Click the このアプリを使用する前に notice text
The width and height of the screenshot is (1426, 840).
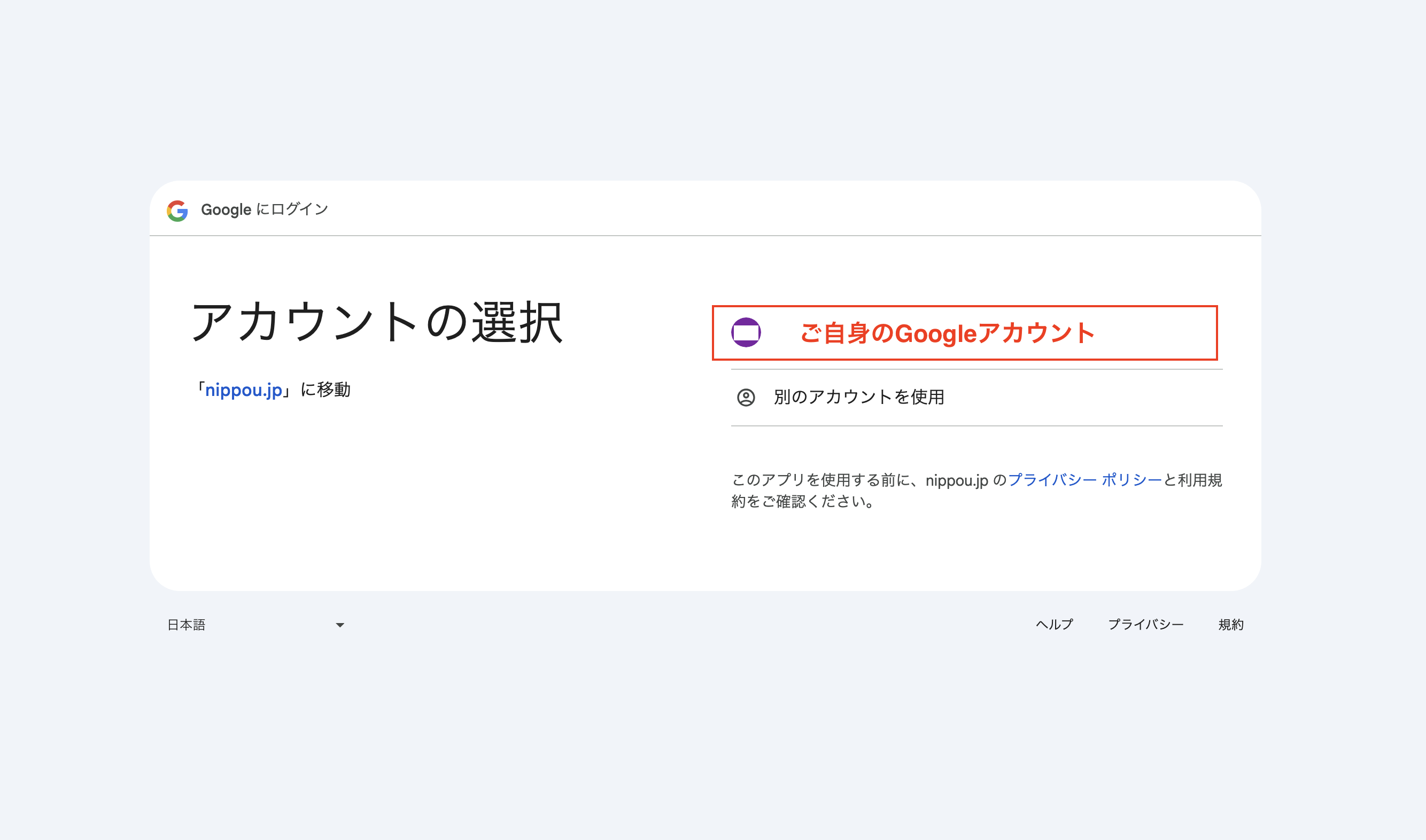pyautogui.click(x=976, y=491)
